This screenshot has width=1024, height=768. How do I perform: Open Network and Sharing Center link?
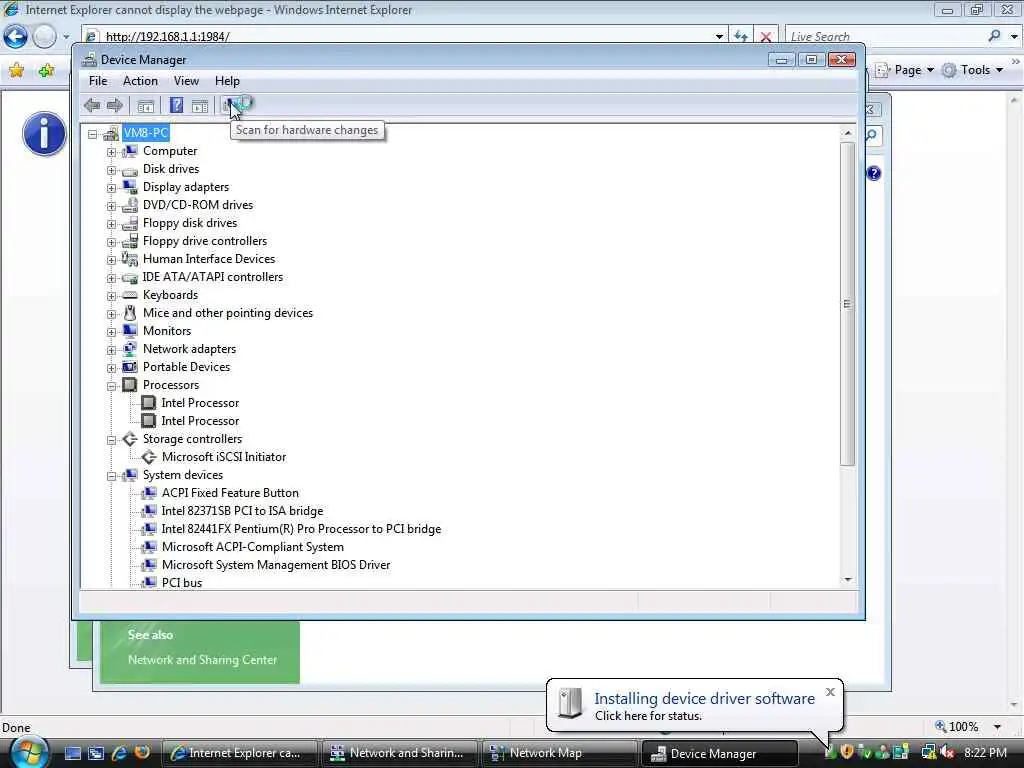point(202,660)
